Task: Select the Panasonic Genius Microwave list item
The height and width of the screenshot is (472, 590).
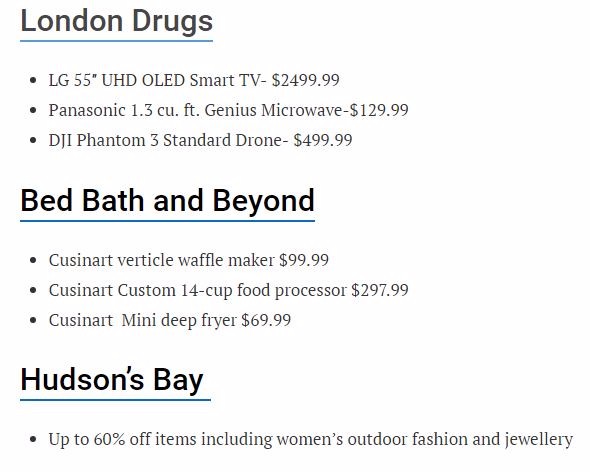Action: pos(228,110)
